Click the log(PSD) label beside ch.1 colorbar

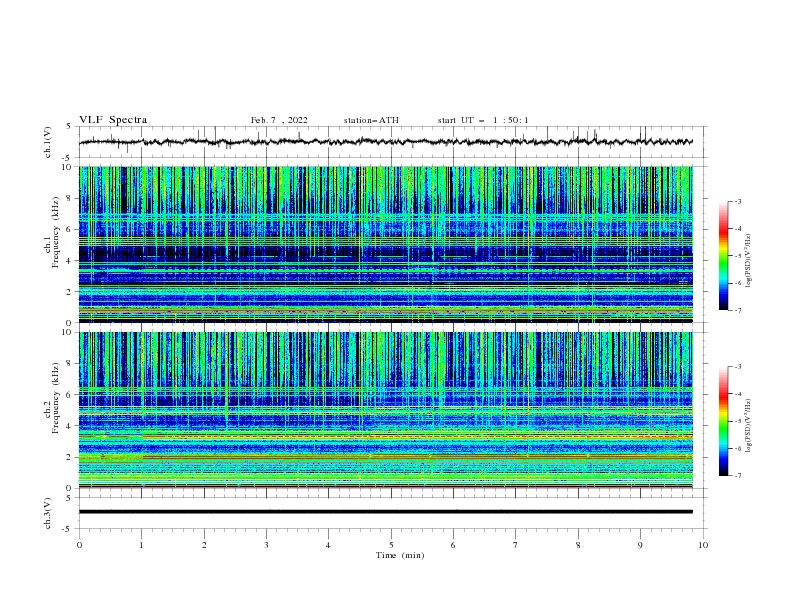pyautogui.click(x=749, y=261)
